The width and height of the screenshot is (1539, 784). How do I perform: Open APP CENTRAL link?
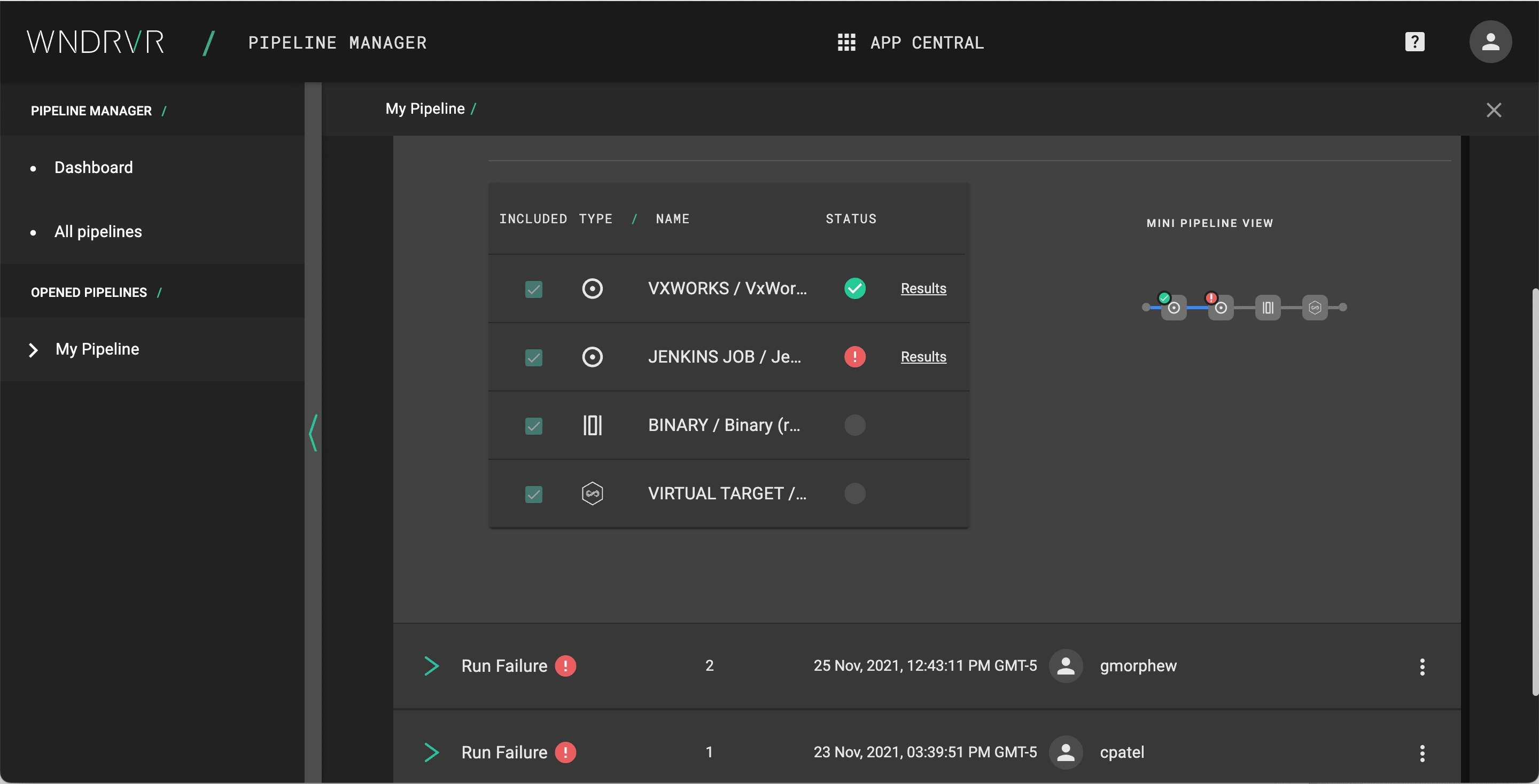tap(927, 43)
